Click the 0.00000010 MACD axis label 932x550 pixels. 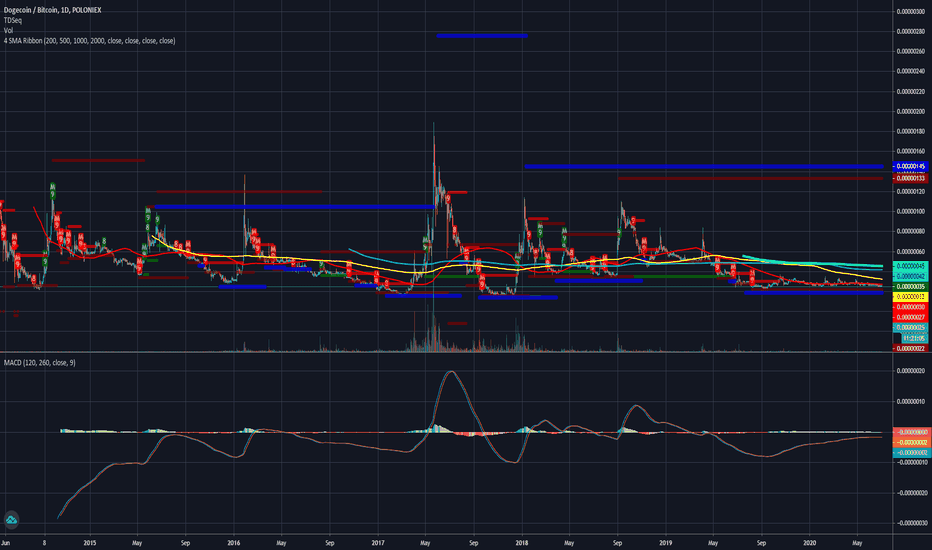tap(910, 401)
